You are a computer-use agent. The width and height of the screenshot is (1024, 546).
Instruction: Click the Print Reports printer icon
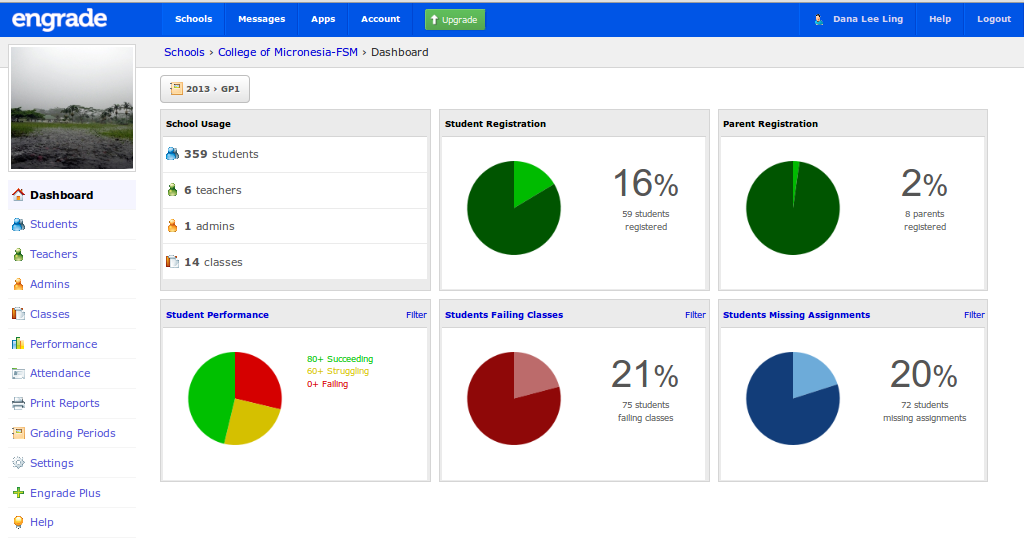18,403
